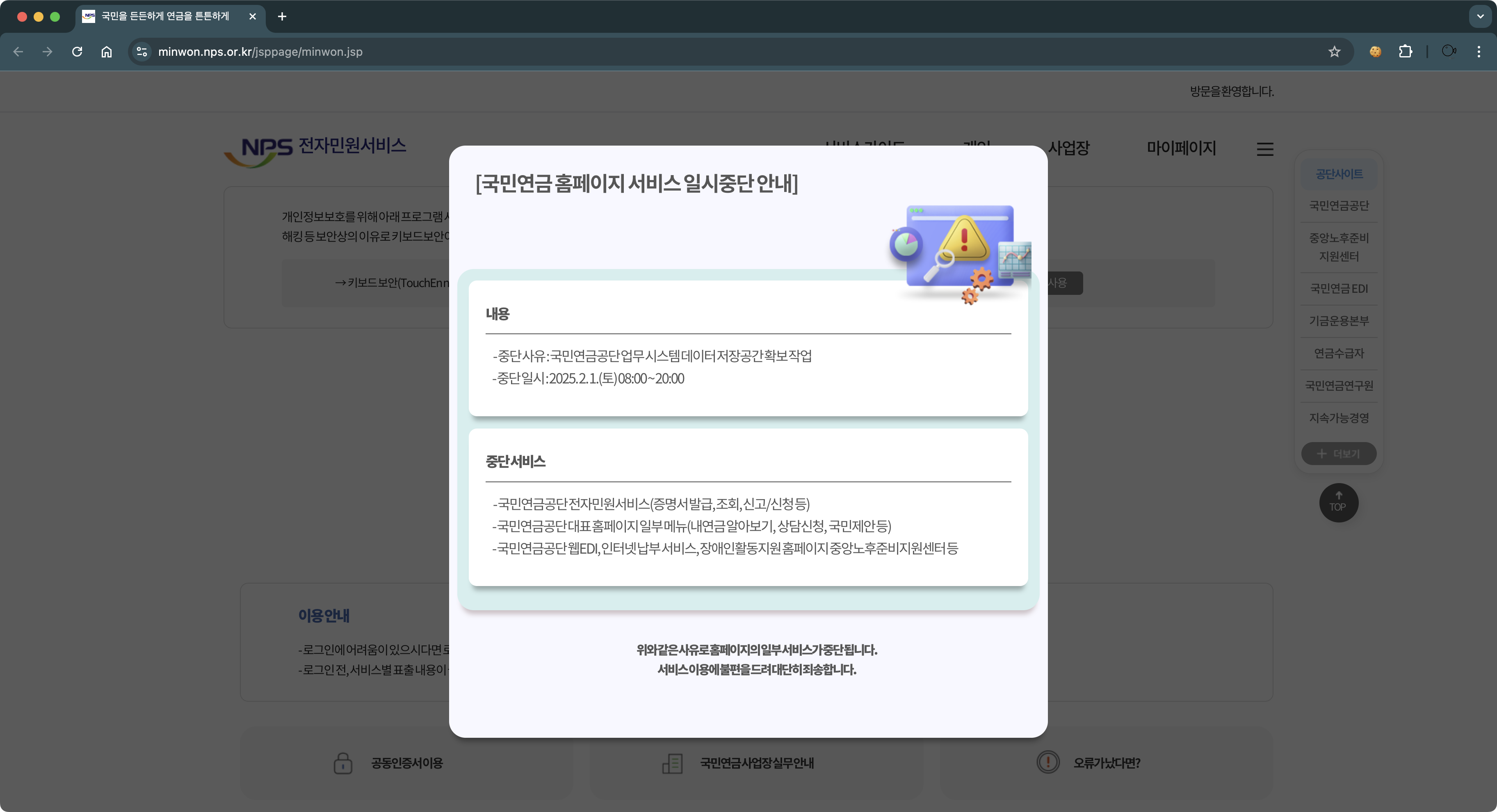Image resolution: width=1497 pixels, height=812 pixels.
Task: Click the TOP scroll-up button
Action: coord(1338,502)
